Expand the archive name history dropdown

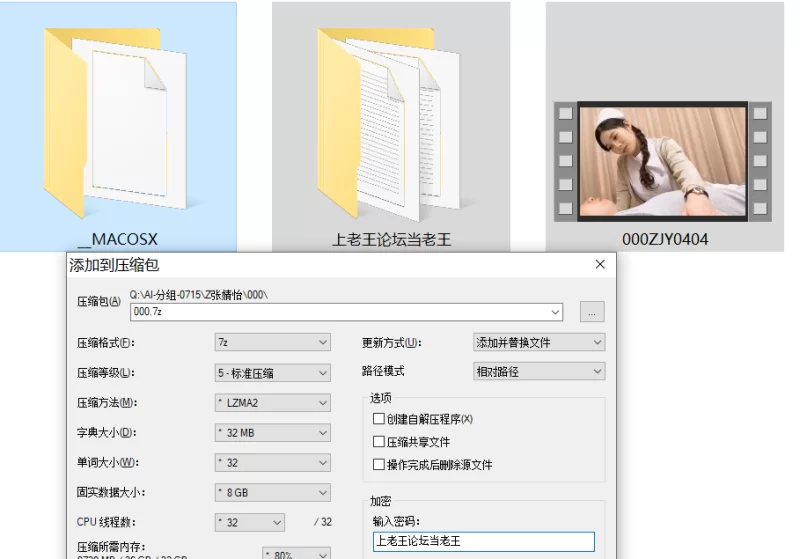coord(555,312)
